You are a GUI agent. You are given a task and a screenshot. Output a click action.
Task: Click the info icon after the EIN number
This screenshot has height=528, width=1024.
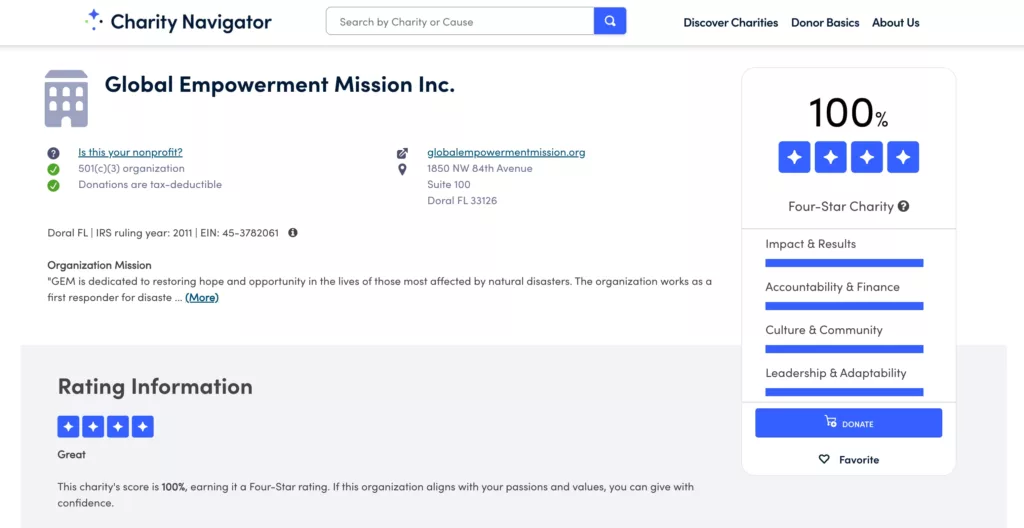(x=293, y=233)
